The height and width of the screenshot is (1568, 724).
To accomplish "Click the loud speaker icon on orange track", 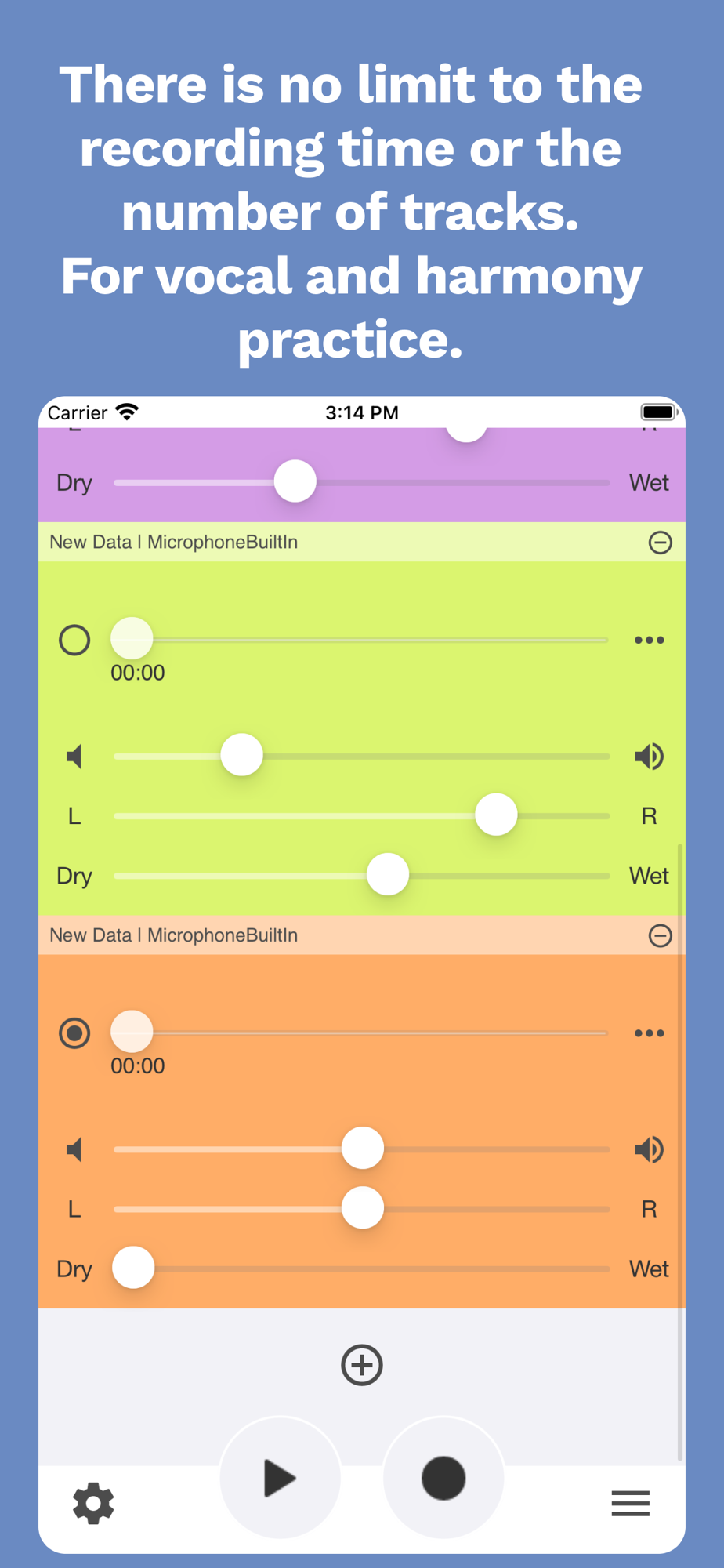I will [650, 1150].
